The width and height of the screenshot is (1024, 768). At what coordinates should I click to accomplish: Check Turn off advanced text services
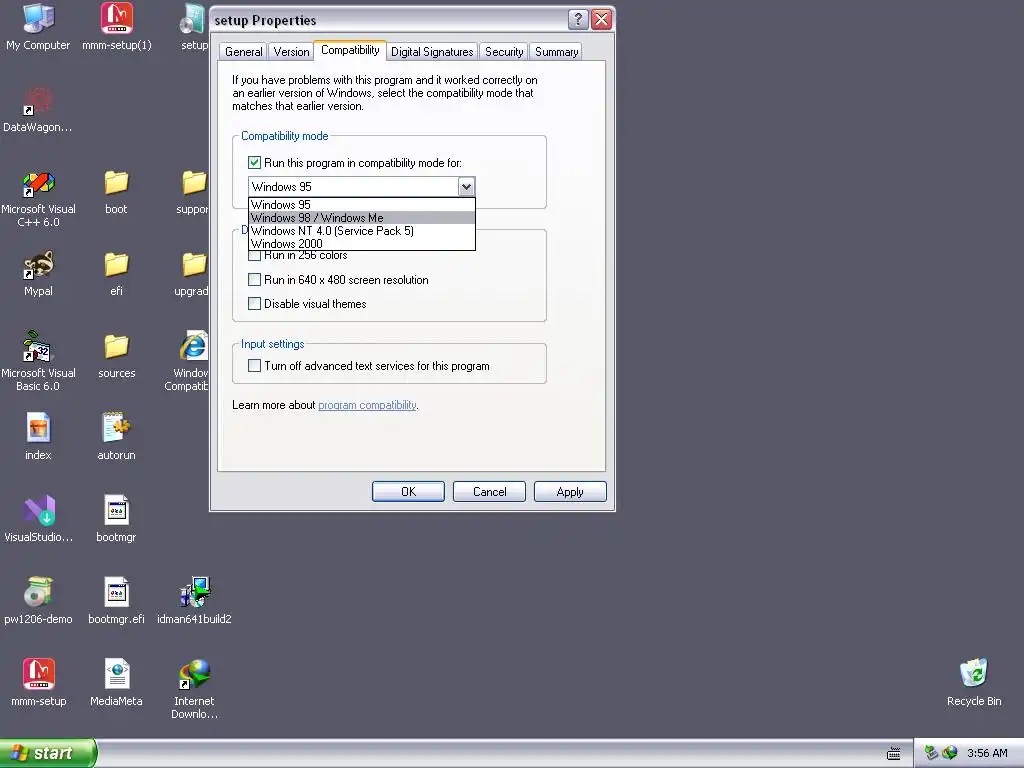[x=254, y=366]
